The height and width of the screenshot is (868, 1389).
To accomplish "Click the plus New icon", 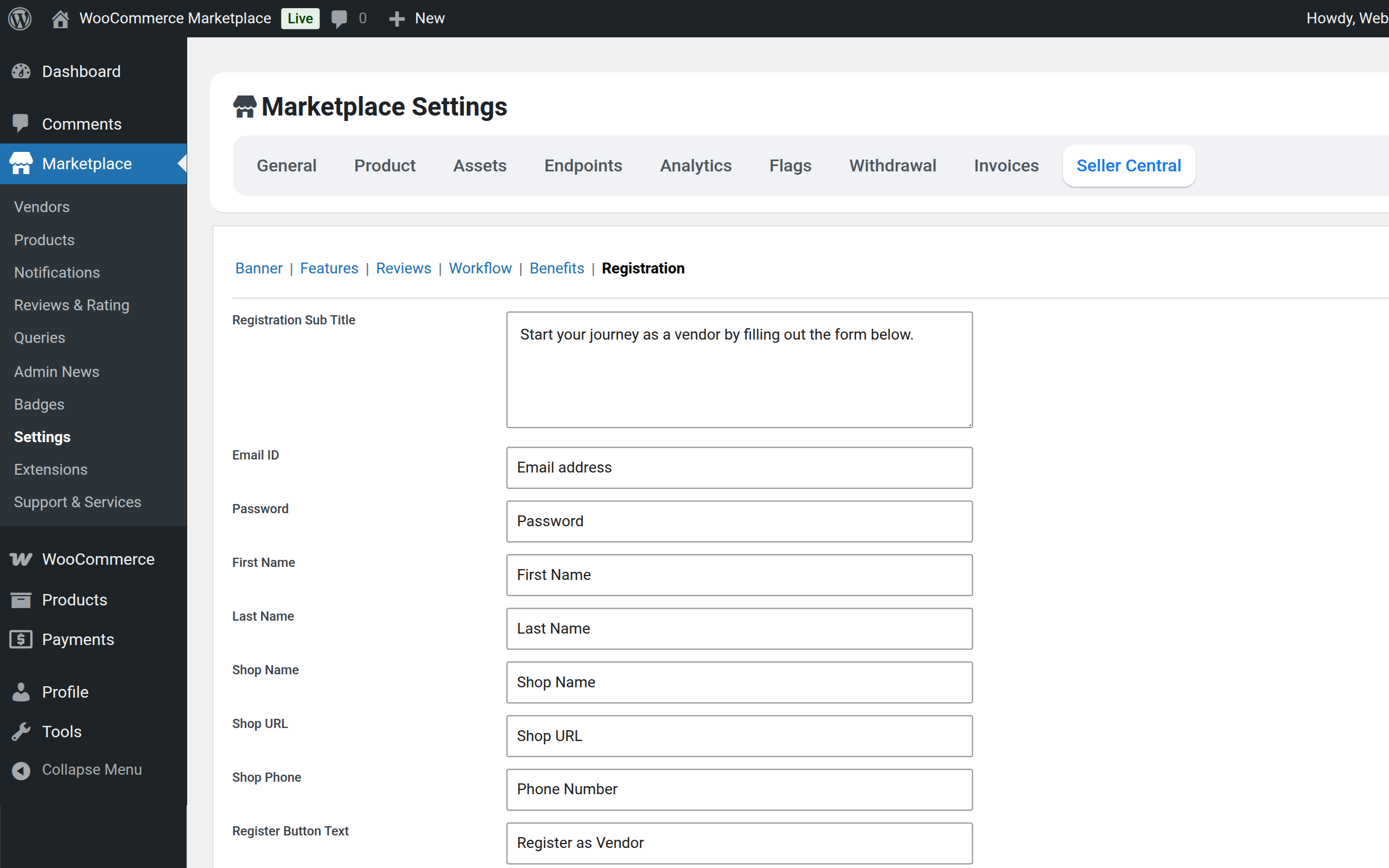I will tap(396, 18).
